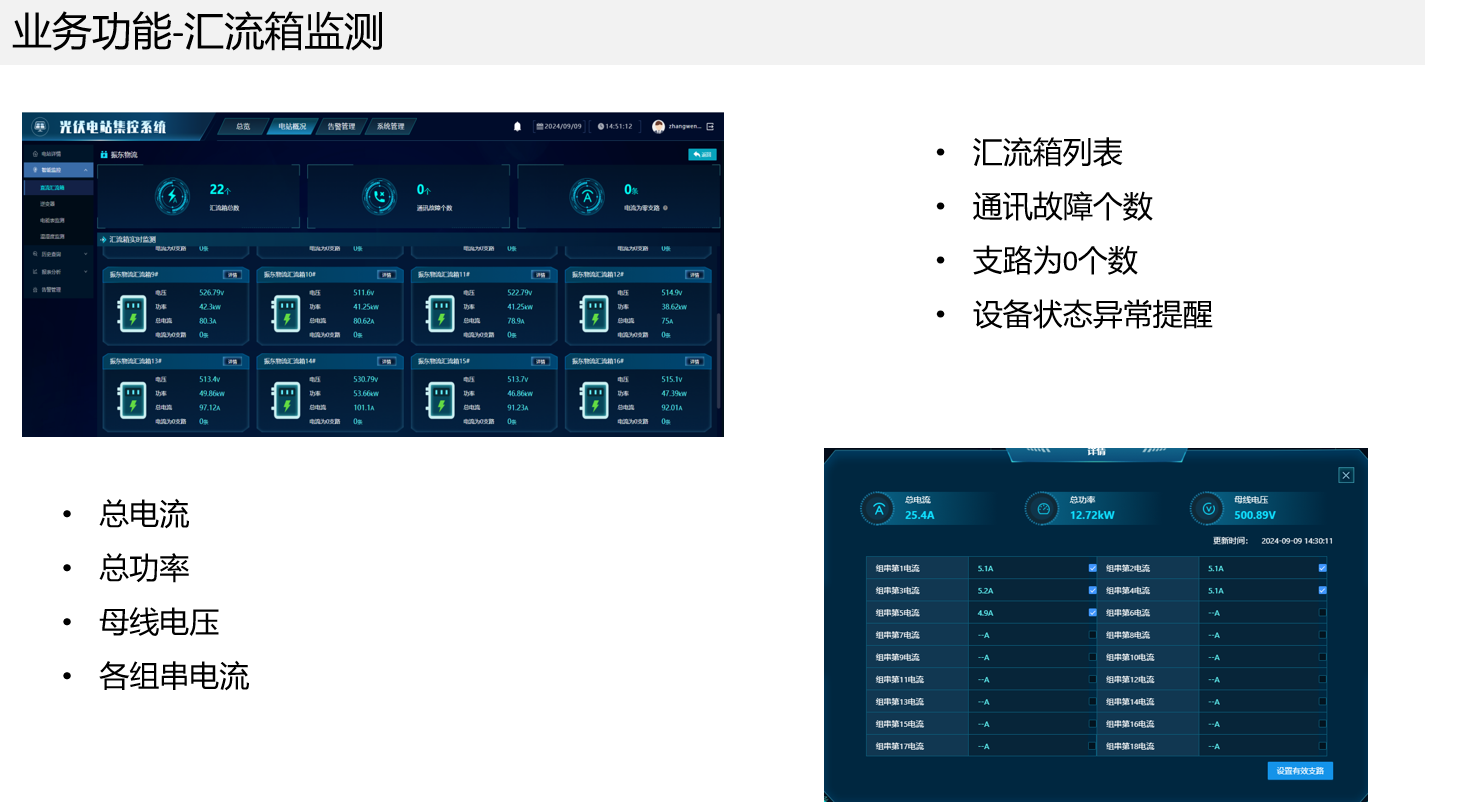Click the vertical scrollbar of combiner list
Viewport: 1460px width, 806px height.
pyautogui.click(x=718, y=360)
